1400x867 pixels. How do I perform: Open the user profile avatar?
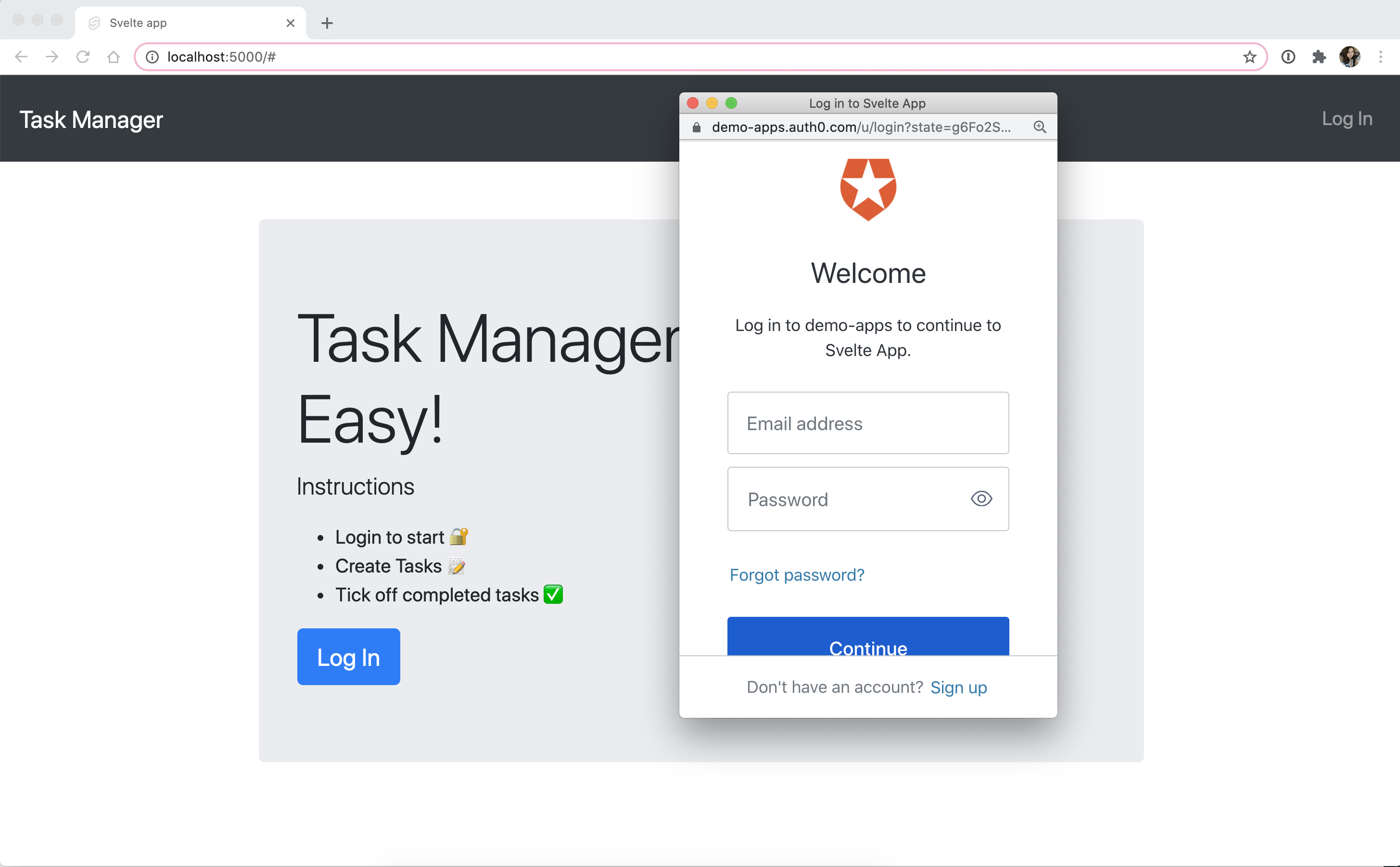pyautogui.click(x=1349, y=57)
